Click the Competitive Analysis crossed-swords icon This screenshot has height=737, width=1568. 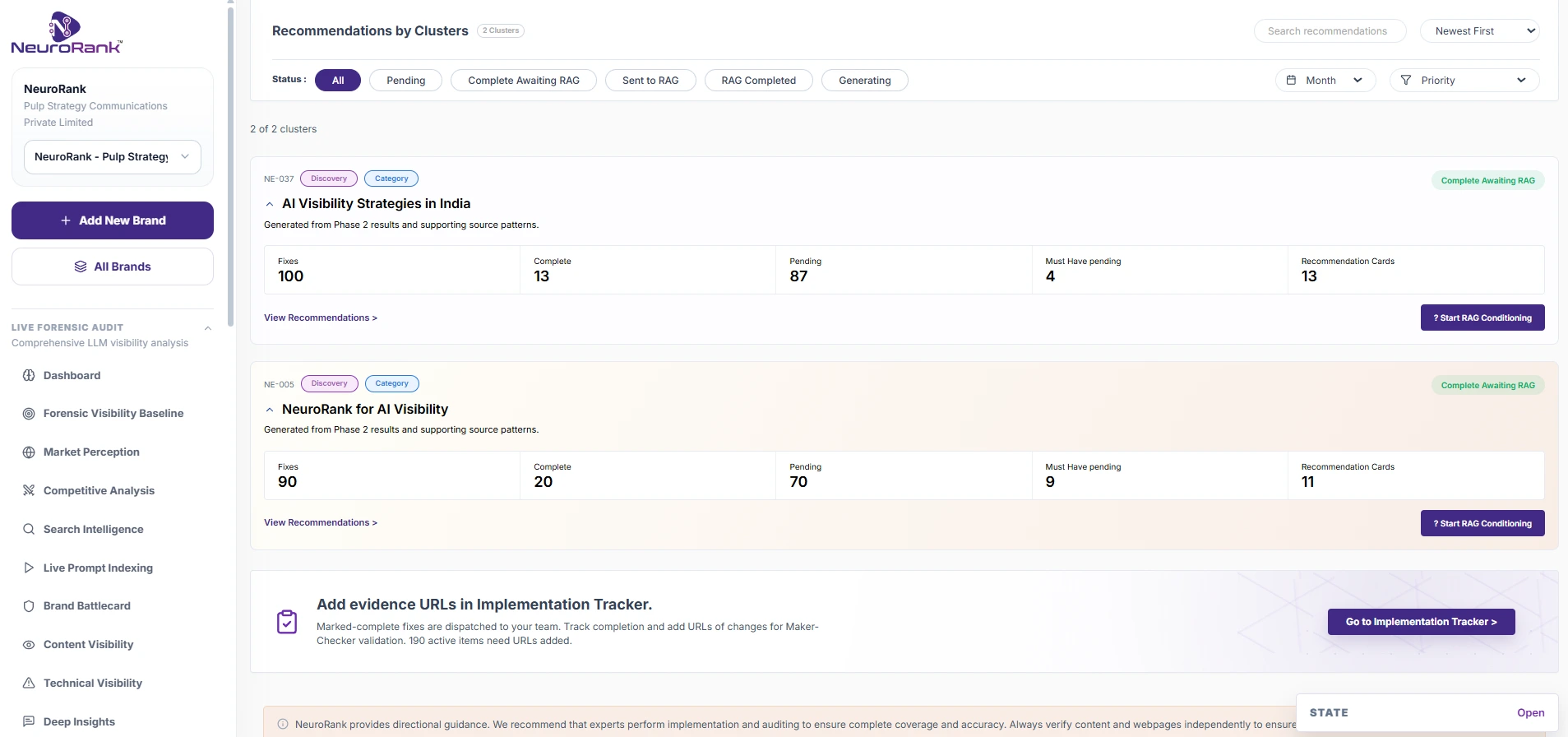pyautogui.click(x=29, y=490)
